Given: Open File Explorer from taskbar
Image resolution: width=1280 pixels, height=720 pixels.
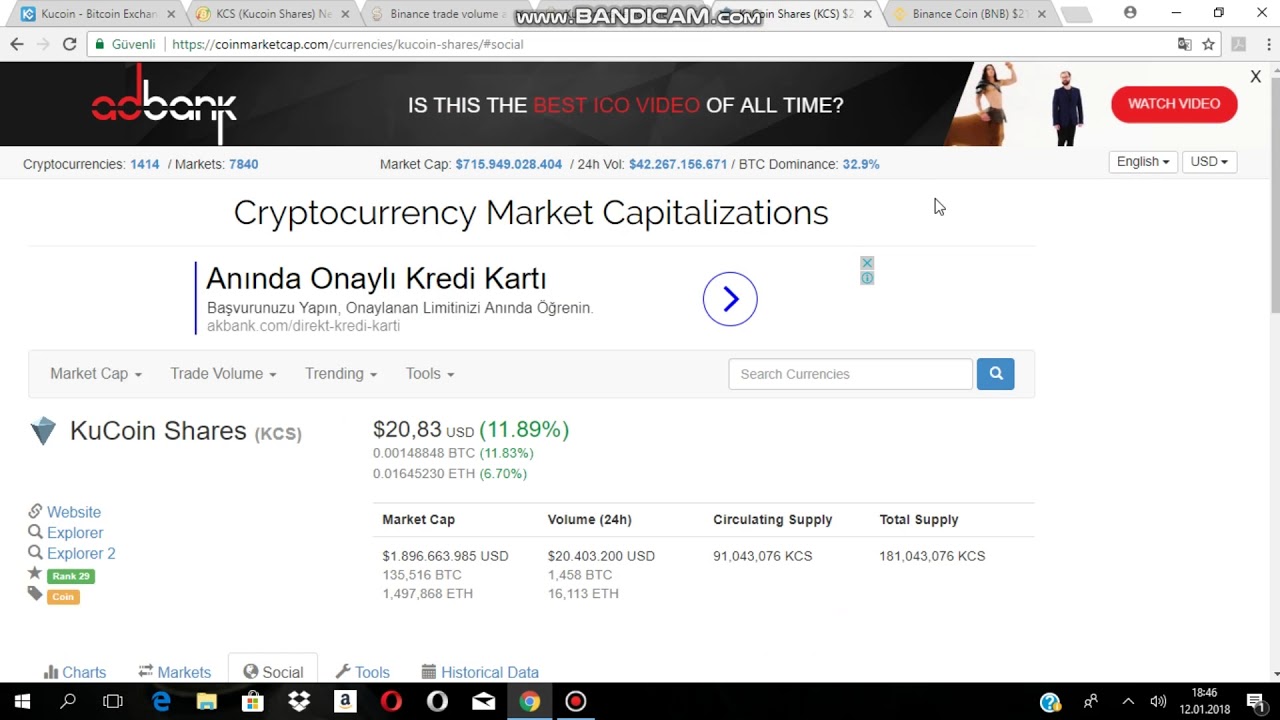Looking at the screenshot, I should point(207,701).
